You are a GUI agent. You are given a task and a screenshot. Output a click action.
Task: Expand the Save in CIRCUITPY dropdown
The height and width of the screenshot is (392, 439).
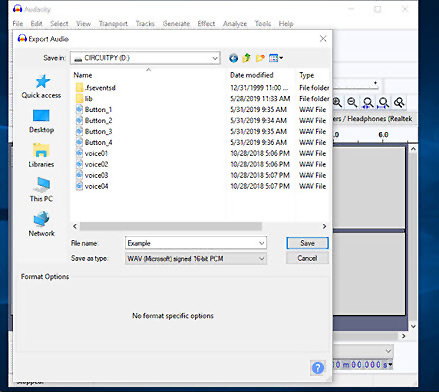215,58
